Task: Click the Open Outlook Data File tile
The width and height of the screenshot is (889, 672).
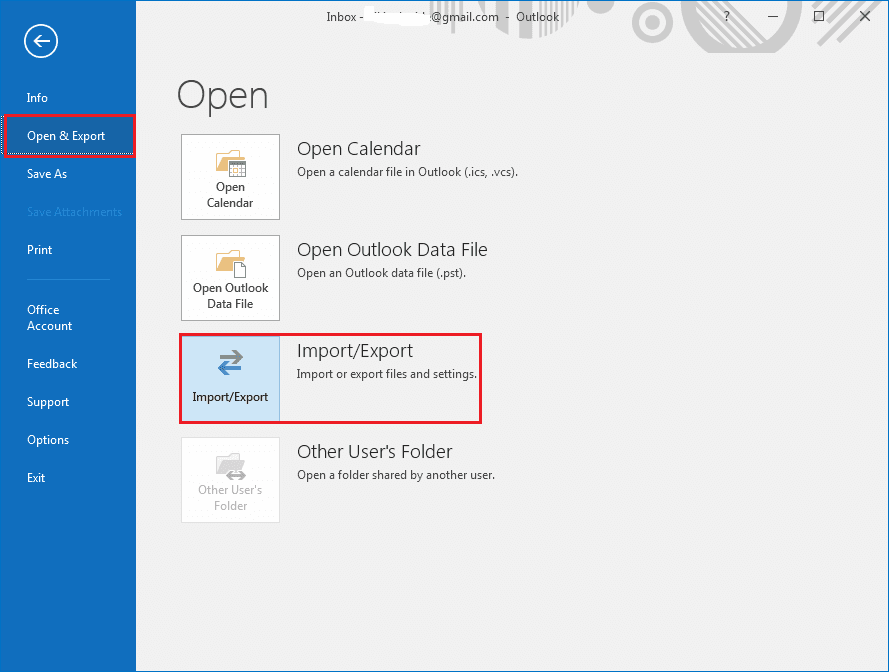Action: (x=230, y=278)
